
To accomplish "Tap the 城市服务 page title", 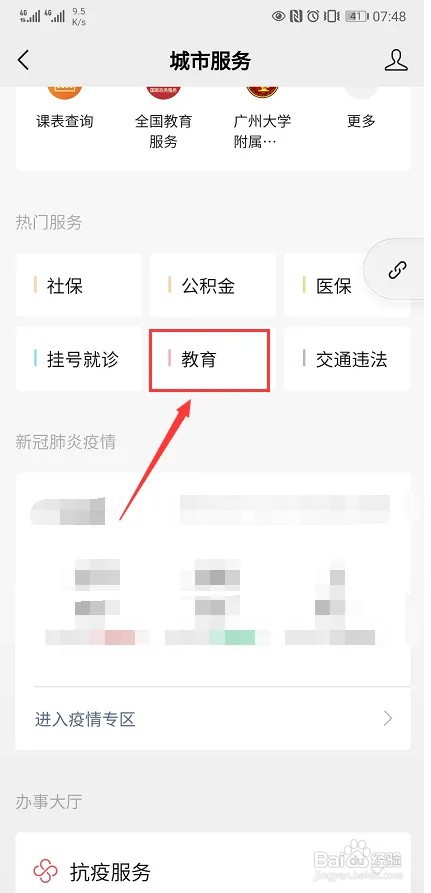I will tap(210, 61).
